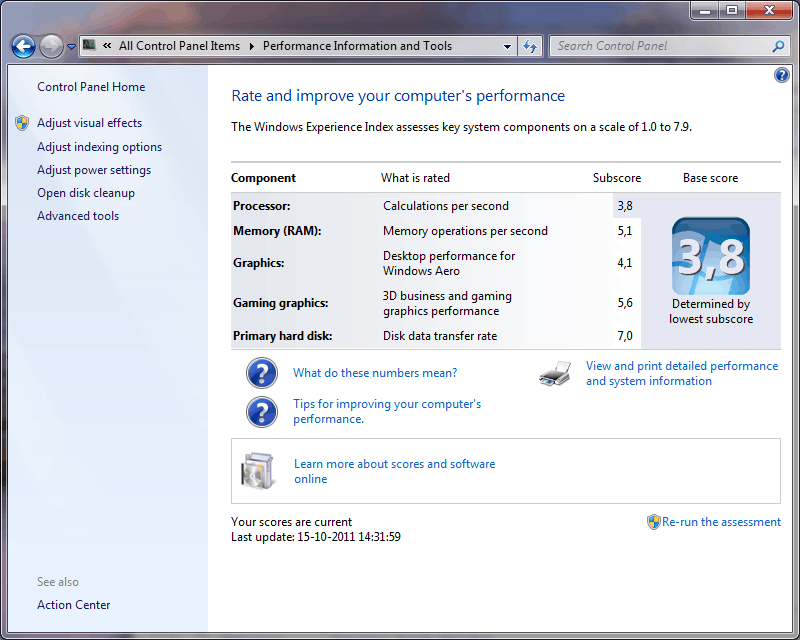
Task: View and print detailed performance information
Action: pyautogui.click(x=682, y=374)
